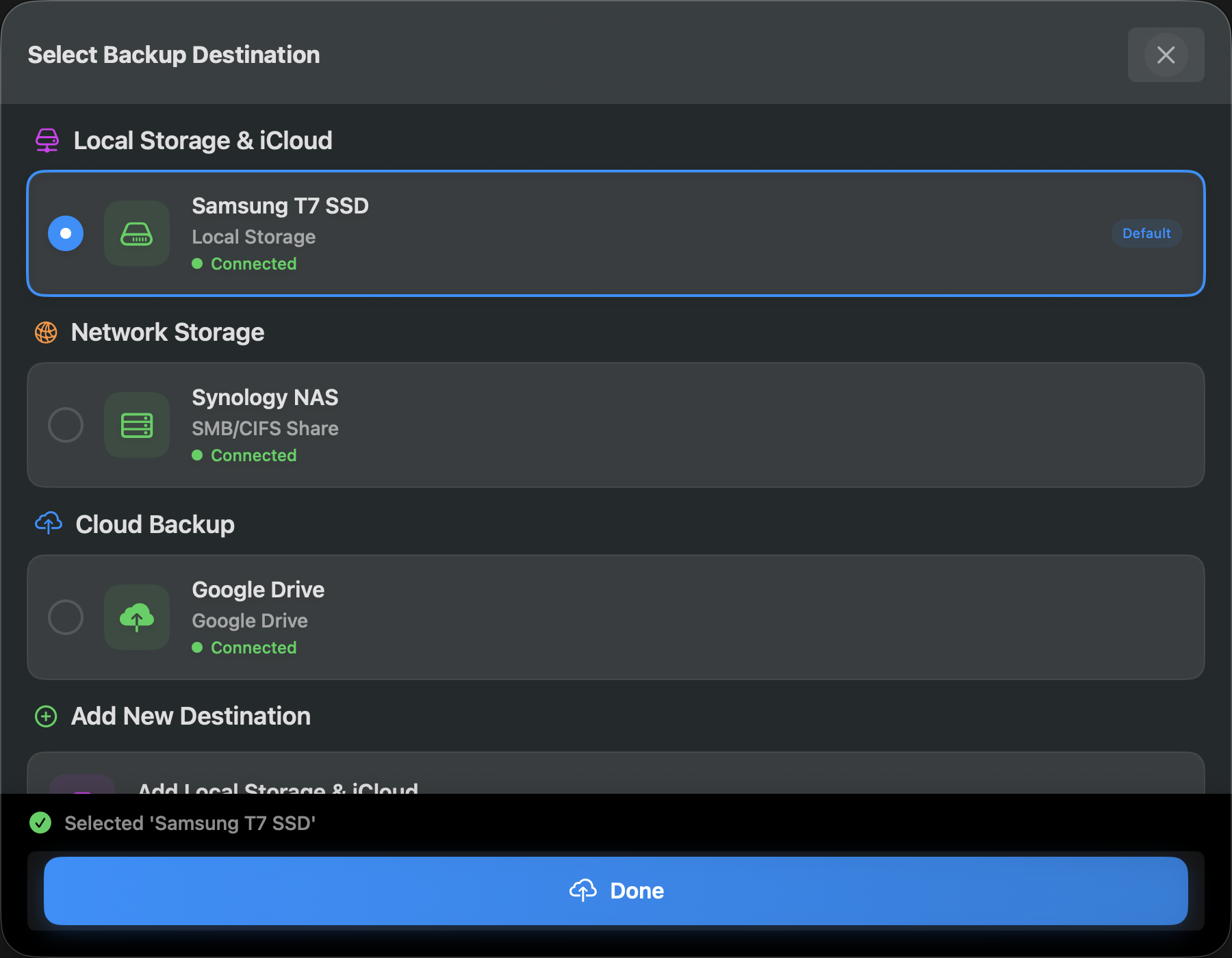Click the Add Local Storage & iCloud option
Image resolution: width=1232 pixels, height=958 pixels.
[x=278, y=787]
